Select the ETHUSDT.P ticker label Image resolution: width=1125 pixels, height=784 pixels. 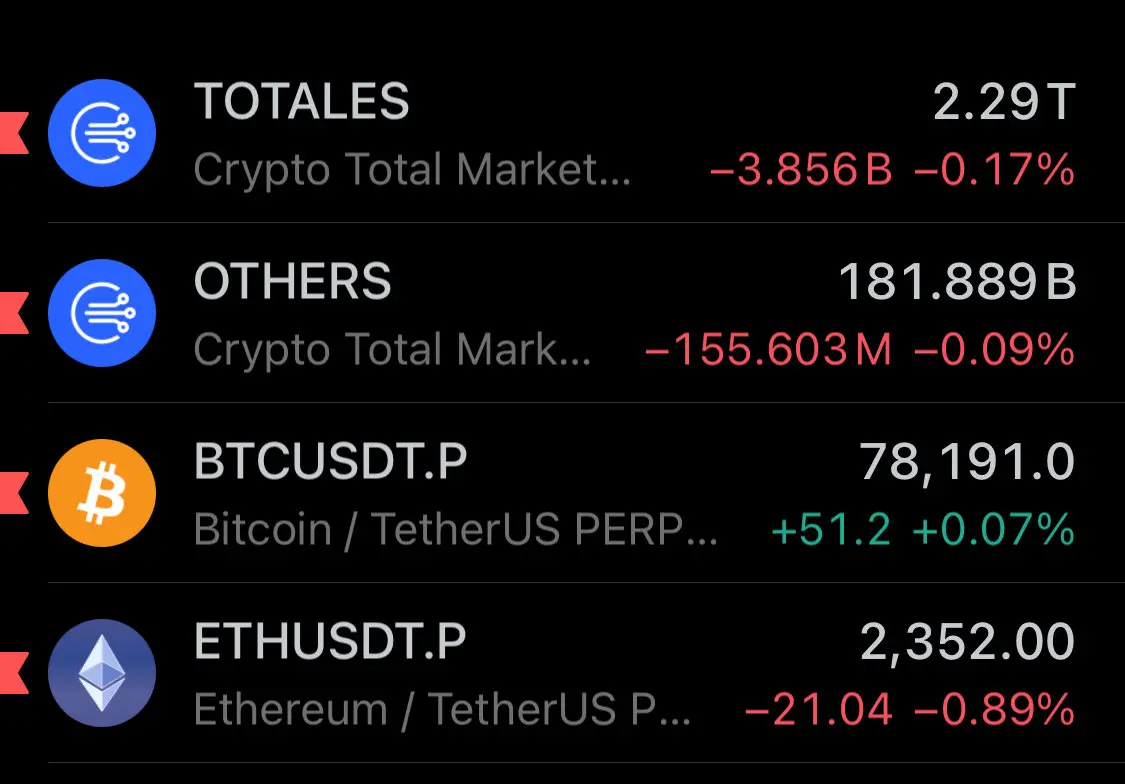pos(330,642)
